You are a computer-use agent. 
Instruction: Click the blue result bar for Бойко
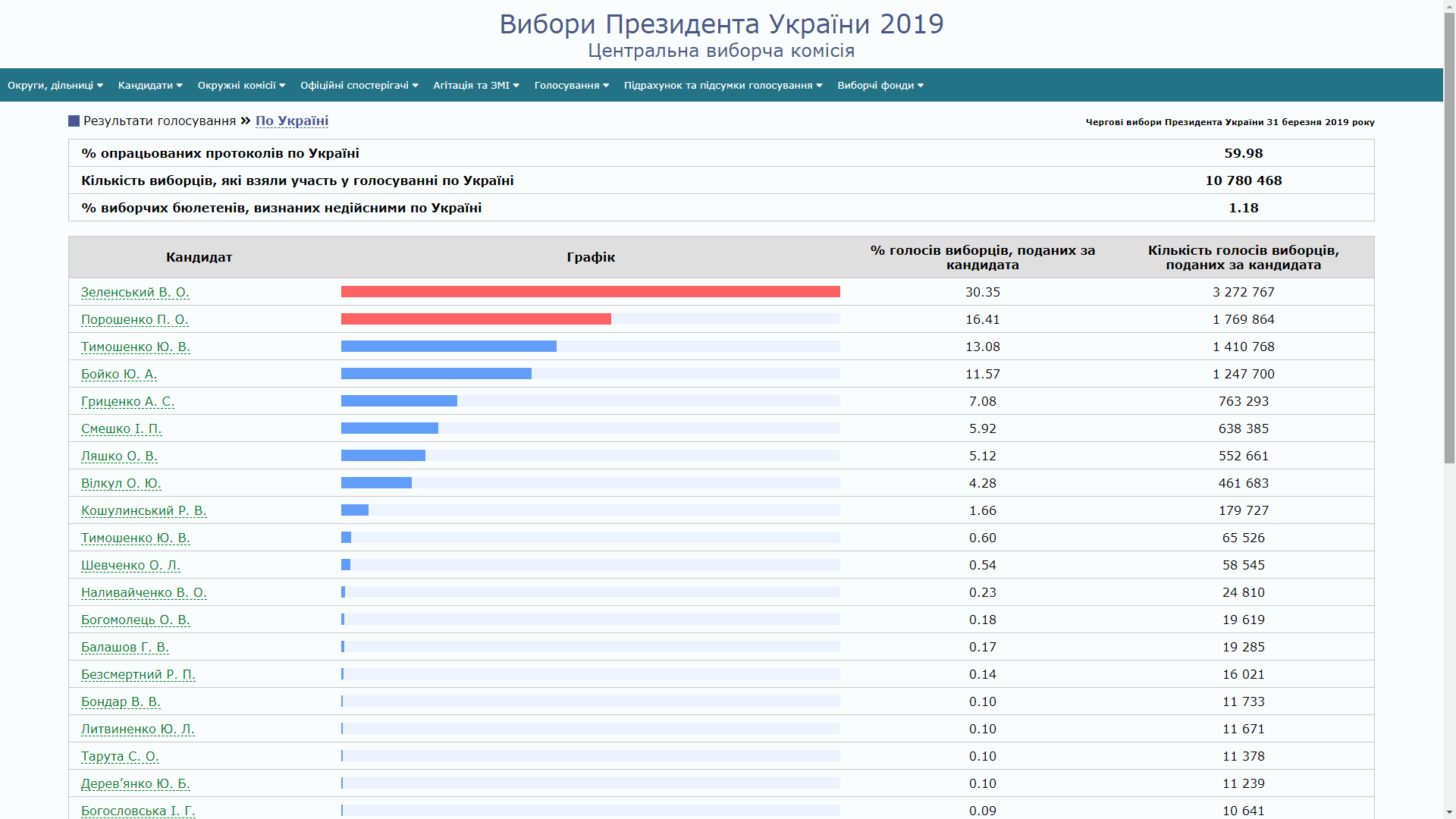436,374
